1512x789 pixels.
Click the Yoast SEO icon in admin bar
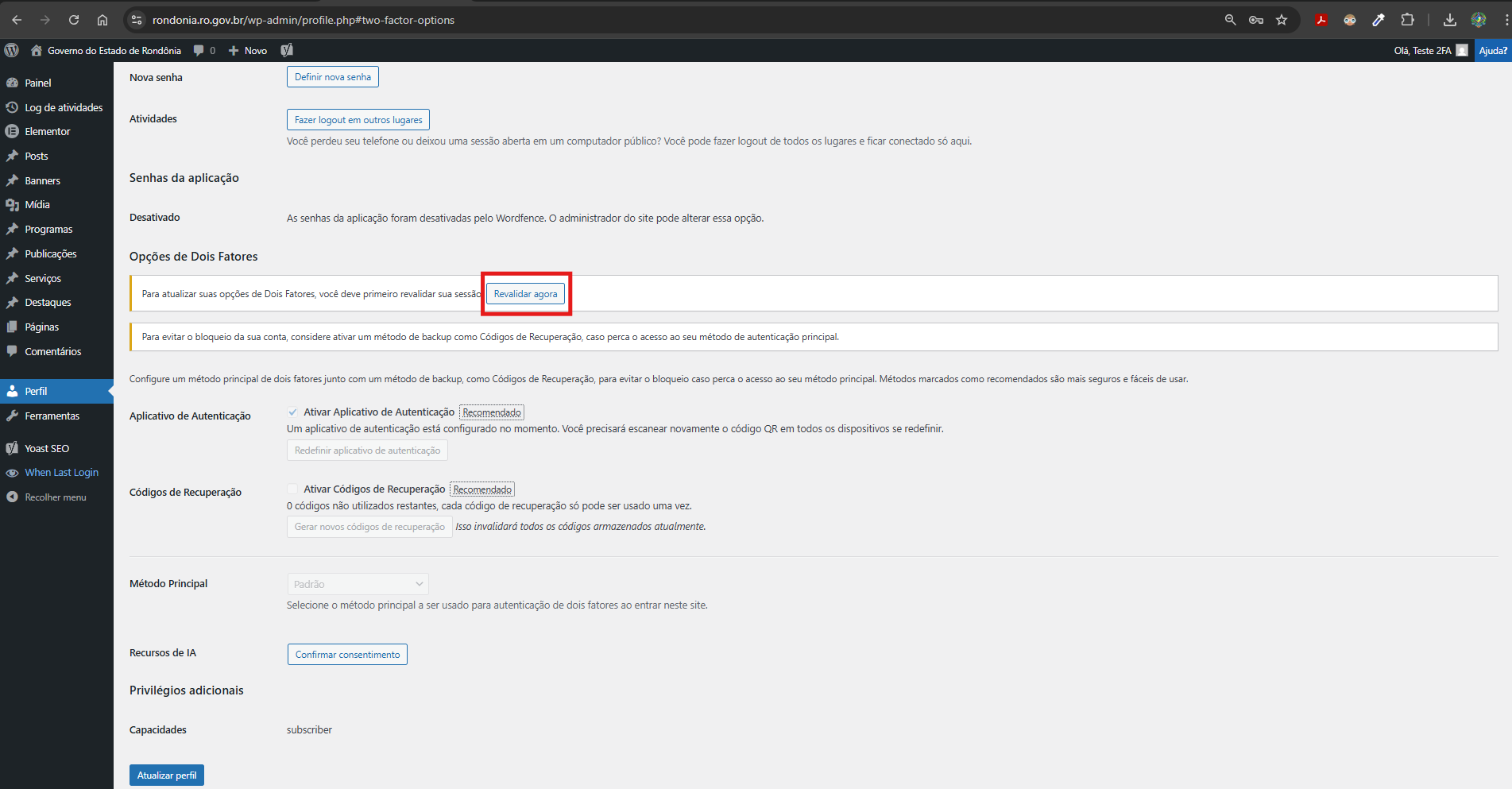pos(287,50)
